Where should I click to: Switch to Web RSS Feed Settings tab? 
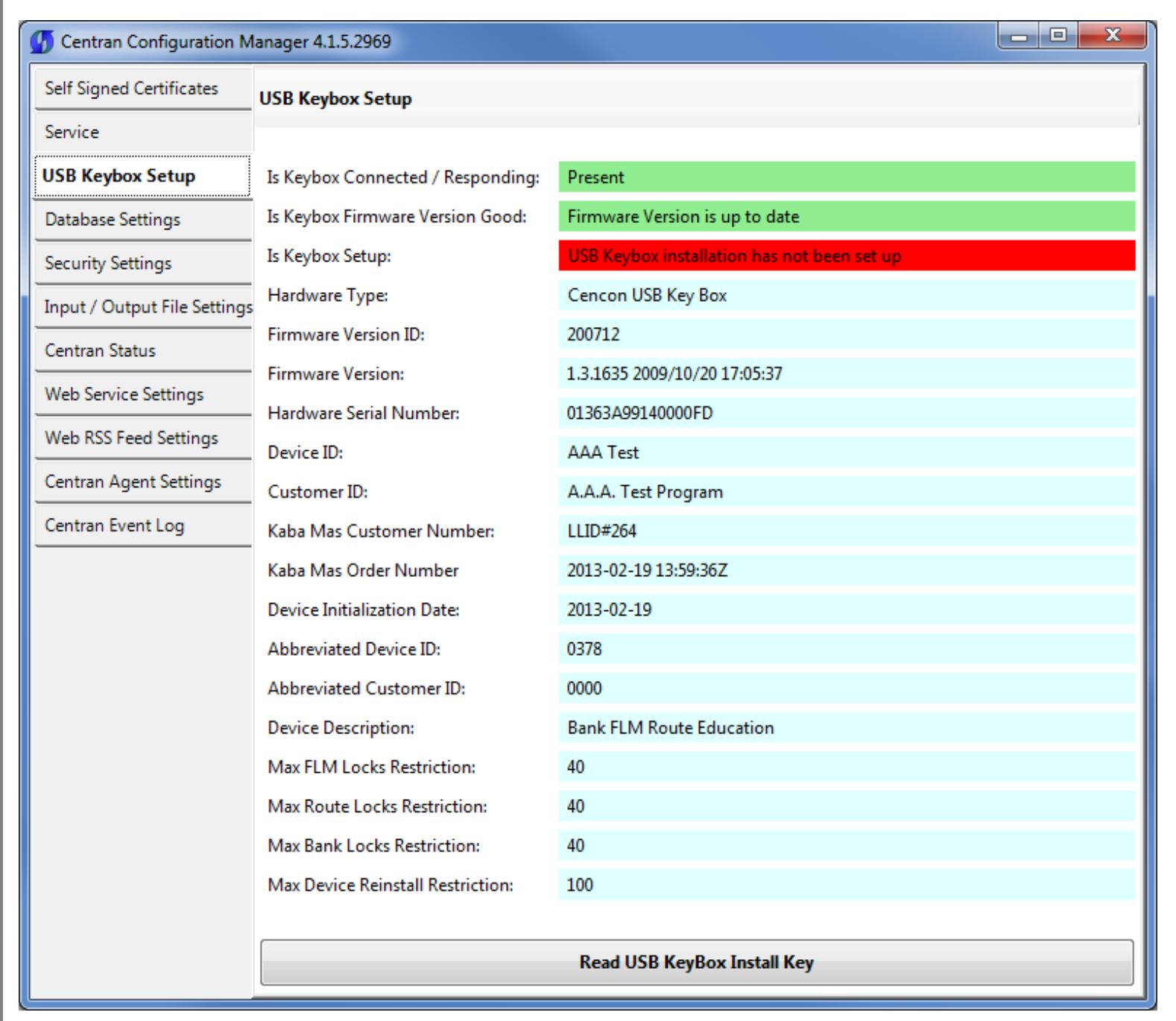pyautogui.click(x=142, y=438)
